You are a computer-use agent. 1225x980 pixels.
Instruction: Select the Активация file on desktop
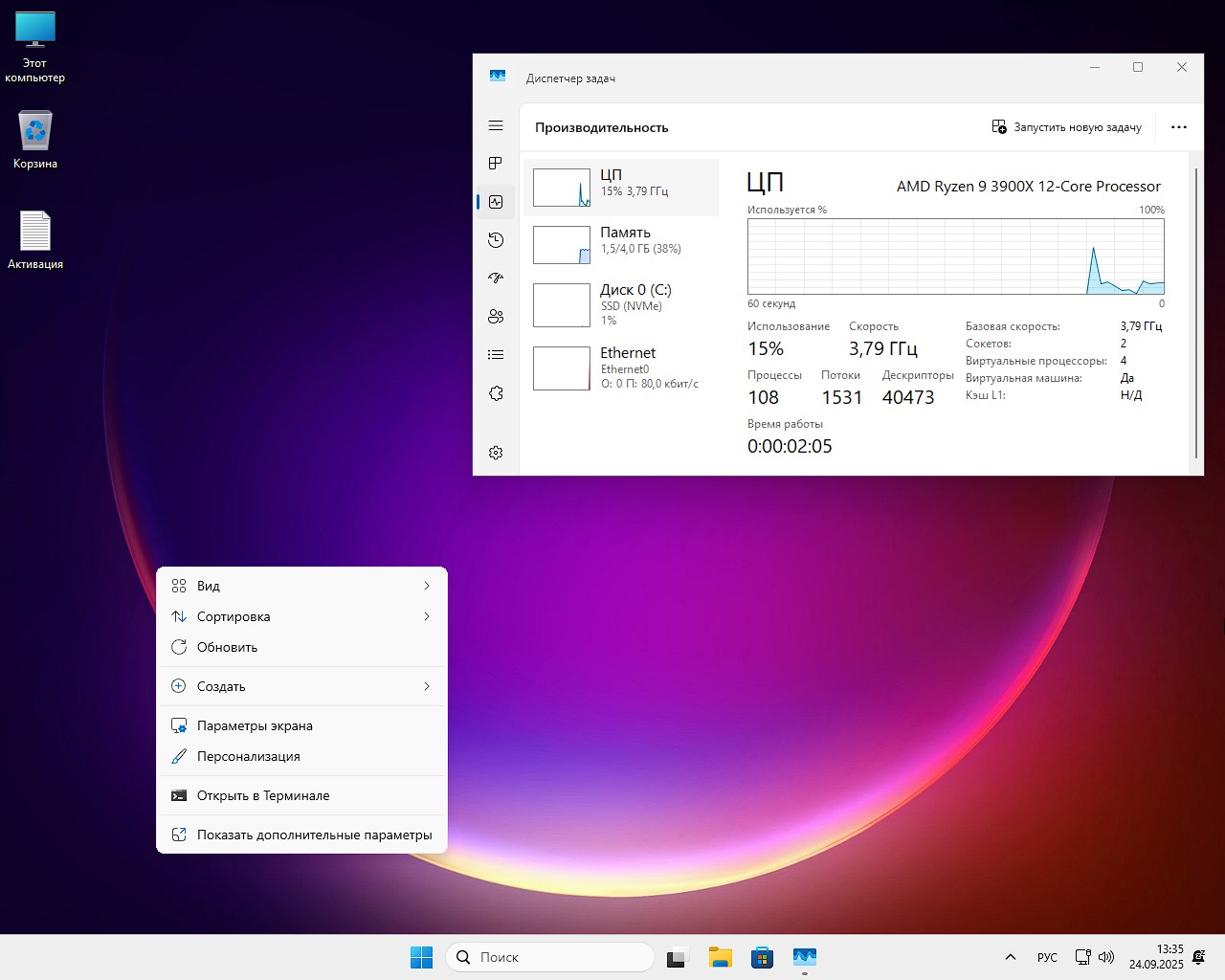point(35,240)
